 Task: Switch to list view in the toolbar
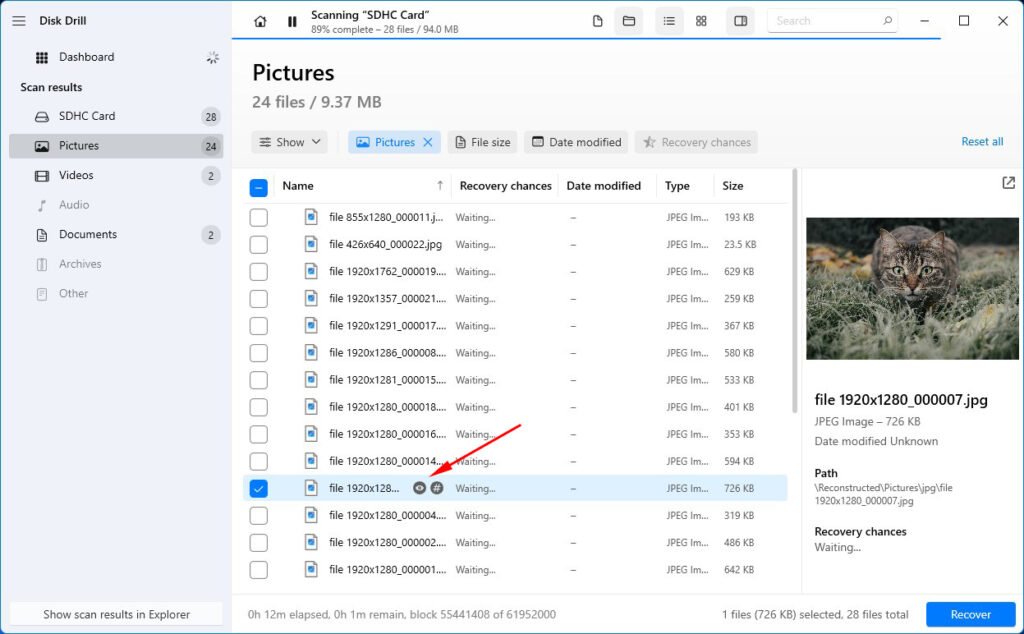click(x=669, y=20)
